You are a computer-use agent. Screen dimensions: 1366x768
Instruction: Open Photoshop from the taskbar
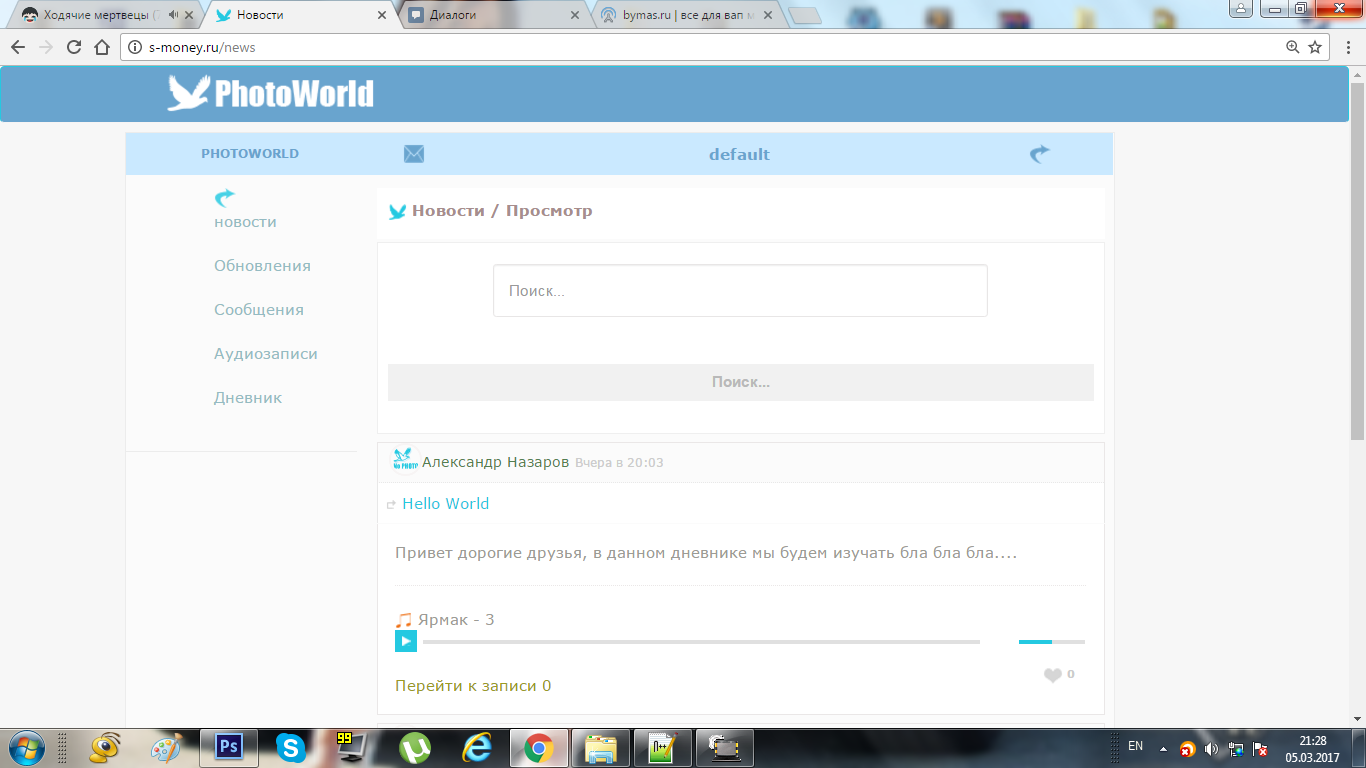pos(229,747)
